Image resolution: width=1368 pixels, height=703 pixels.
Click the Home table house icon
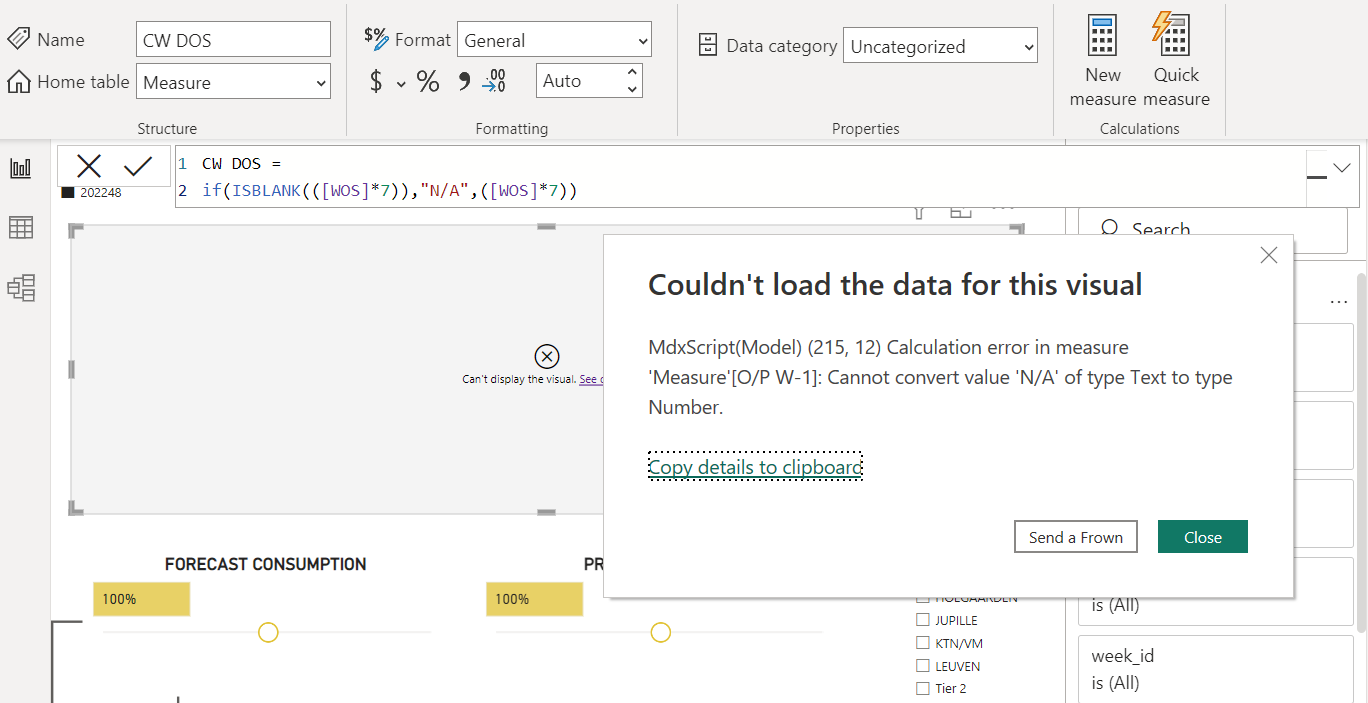click(x=18, y=82)
